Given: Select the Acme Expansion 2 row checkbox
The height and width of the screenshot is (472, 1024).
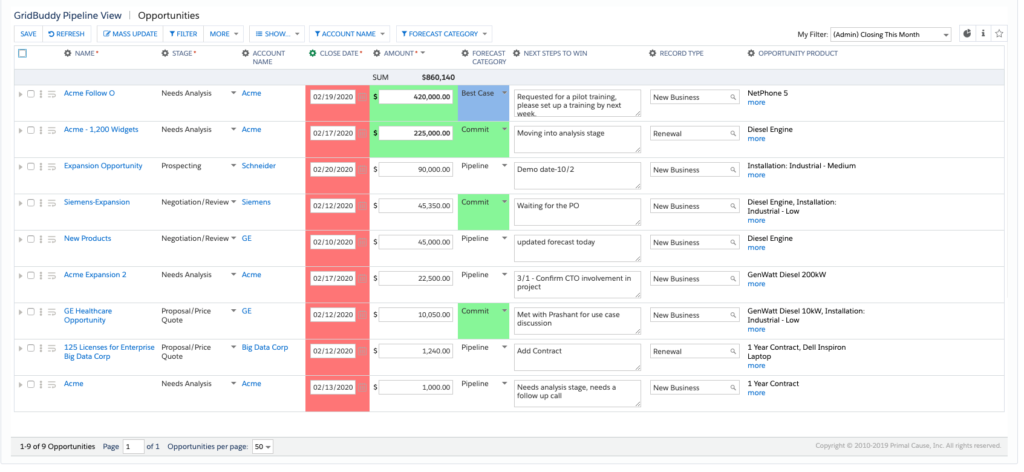Looking at the screenshot, I should (30, 275).
